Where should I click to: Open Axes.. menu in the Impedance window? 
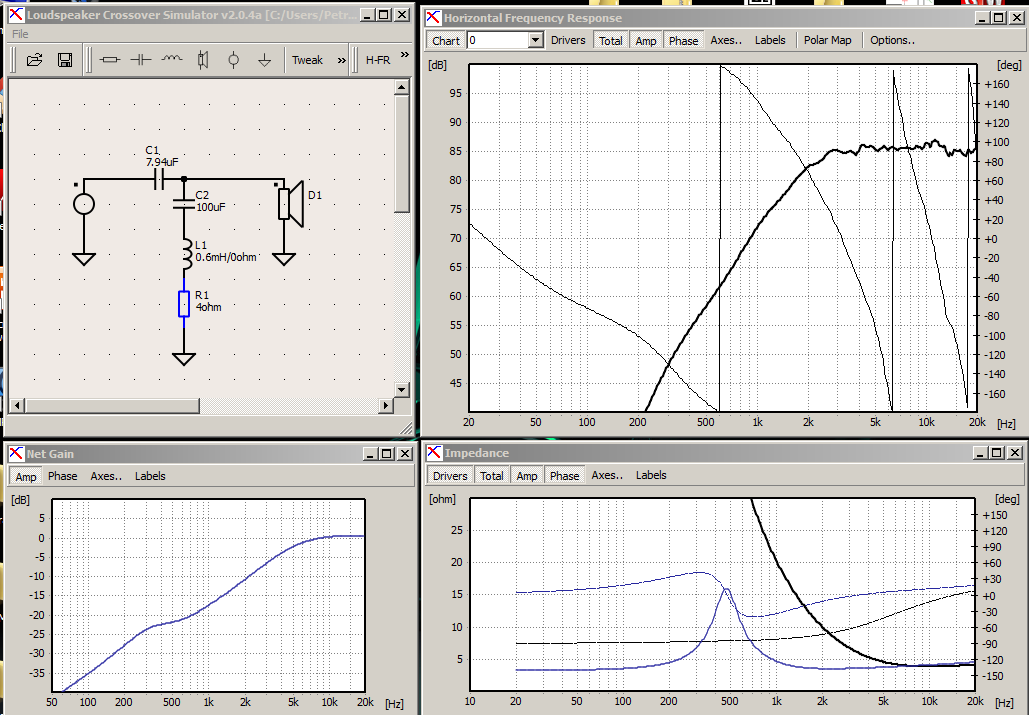click(x=607, y=476)
